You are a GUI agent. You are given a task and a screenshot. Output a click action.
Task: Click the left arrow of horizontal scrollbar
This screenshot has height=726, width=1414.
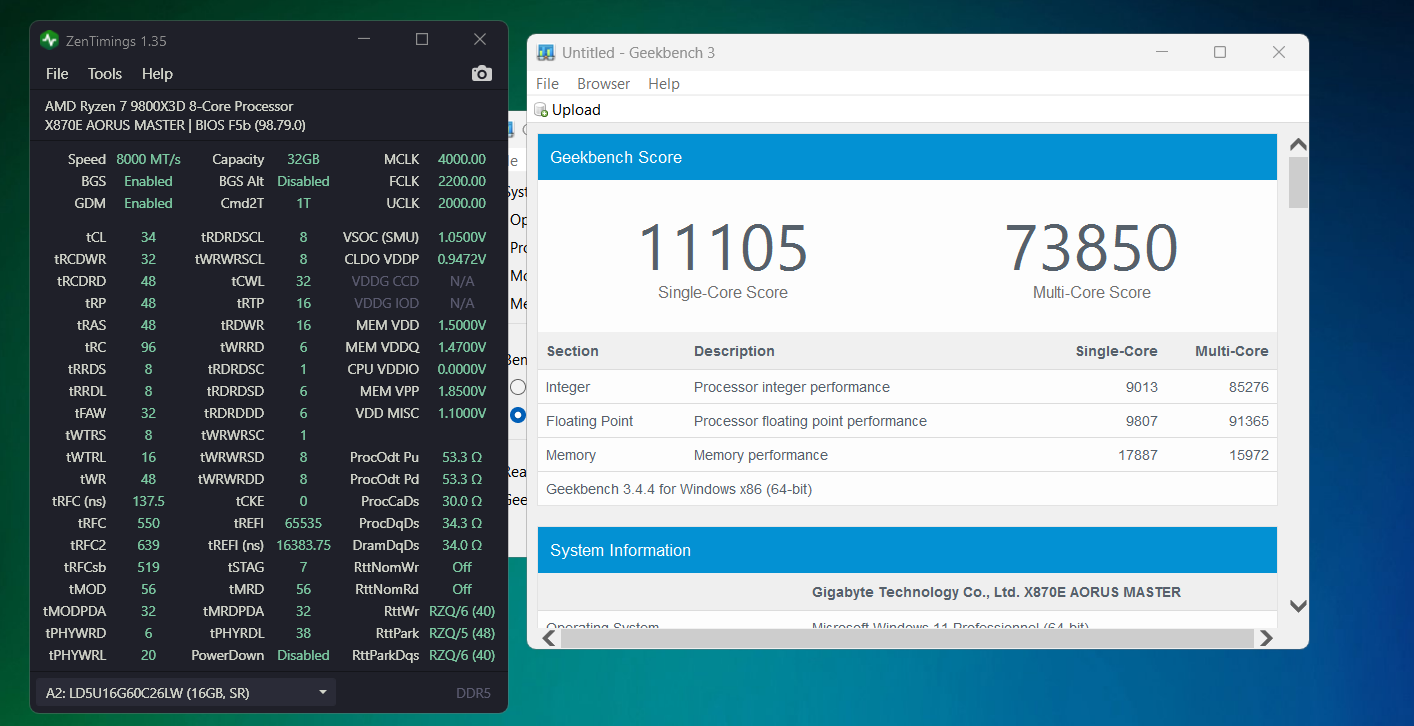[549, 637]
